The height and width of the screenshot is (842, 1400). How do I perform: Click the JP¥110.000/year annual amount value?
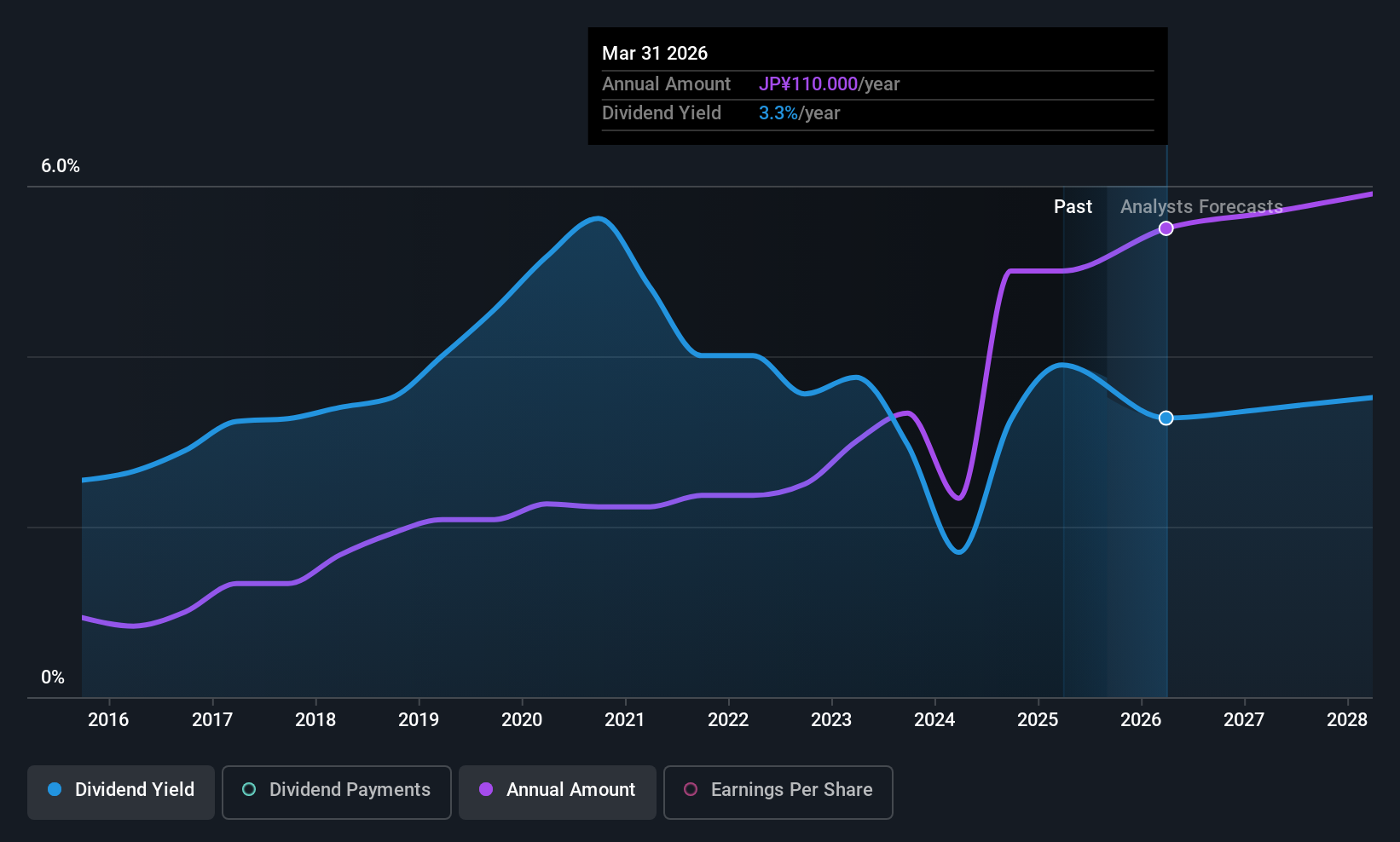829,84
